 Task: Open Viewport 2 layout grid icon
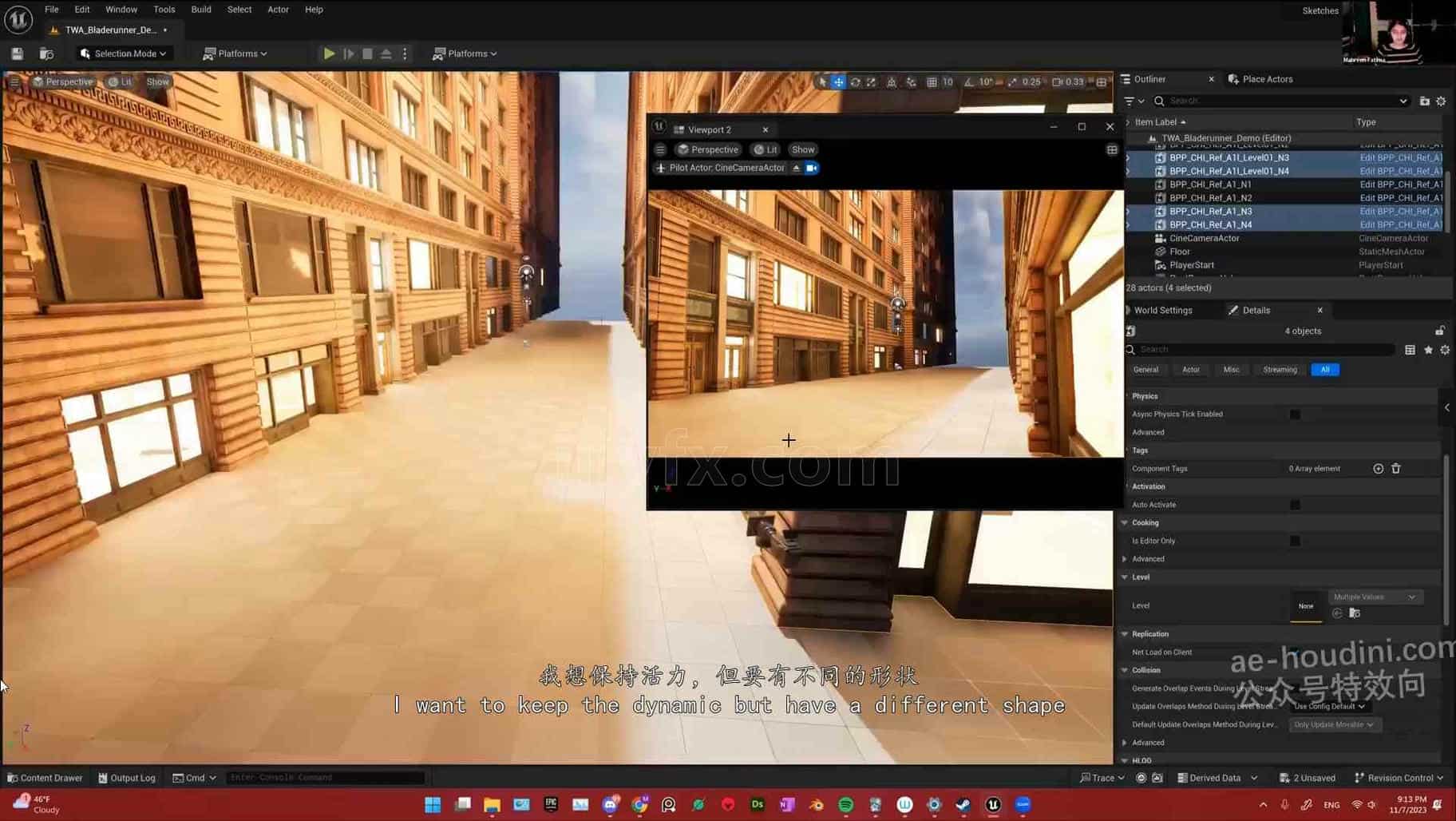(x=1112, y=149)
